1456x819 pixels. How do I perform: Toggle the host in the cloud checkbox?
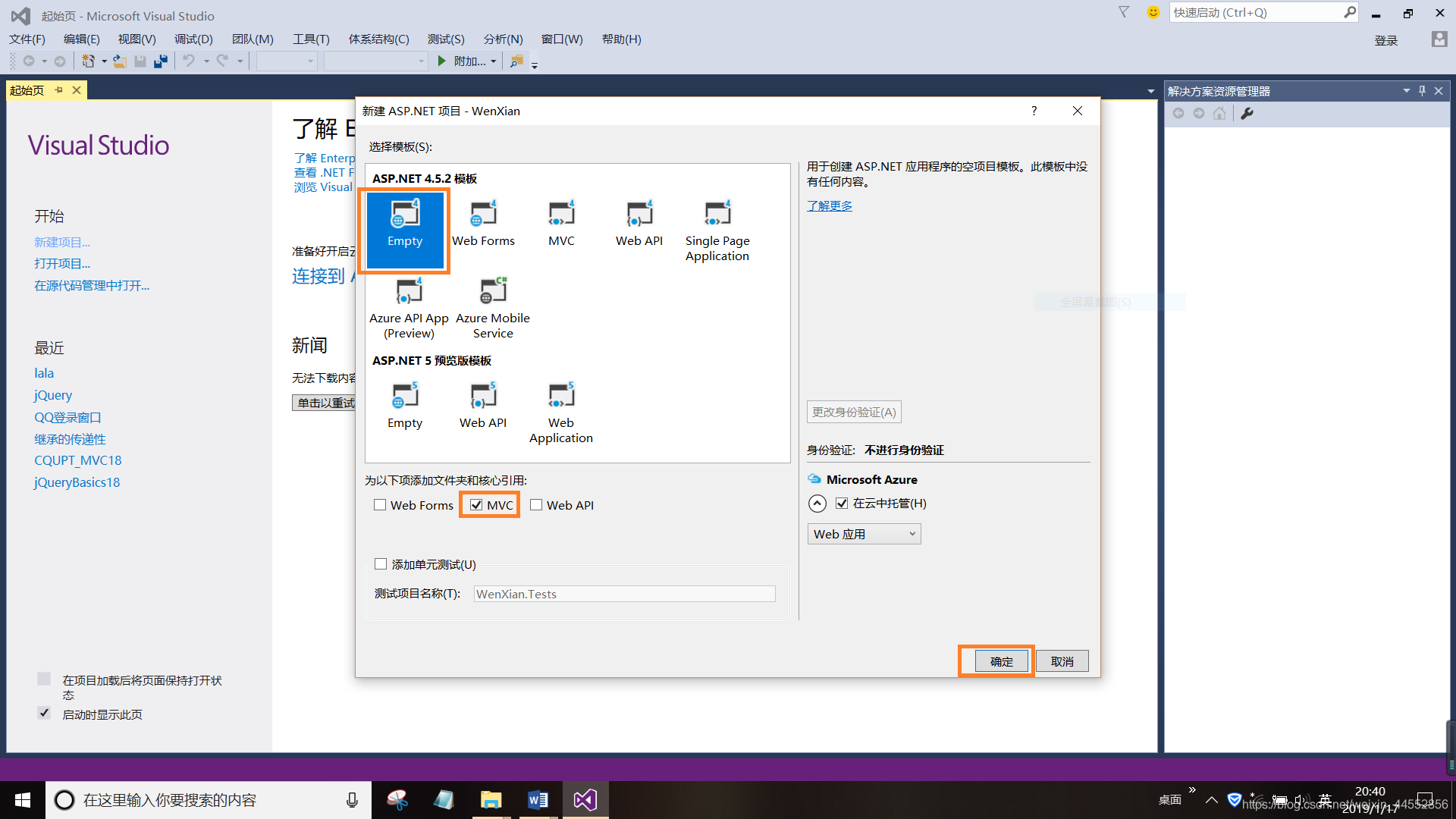click(x=842, y=503)
